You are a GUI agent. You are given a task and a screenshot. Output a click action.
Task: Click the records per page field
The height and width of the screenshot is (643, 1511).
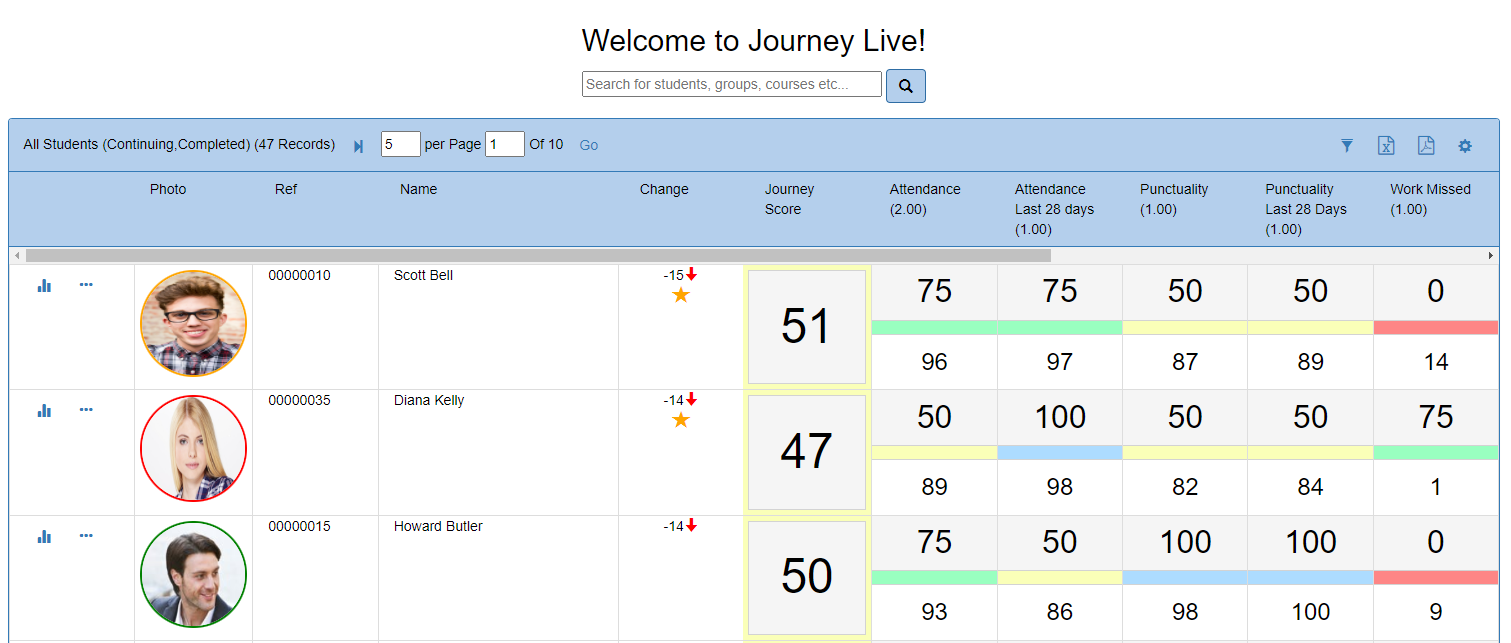[x=401, y=144]
